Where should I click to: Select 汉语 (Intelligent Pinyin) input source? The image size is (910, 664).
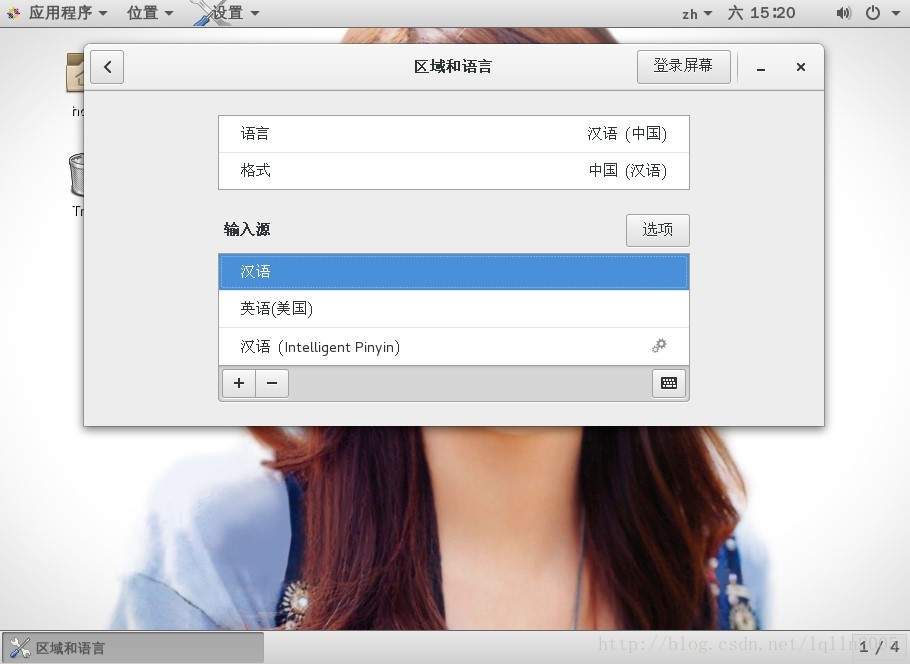[x=454, y=347]
